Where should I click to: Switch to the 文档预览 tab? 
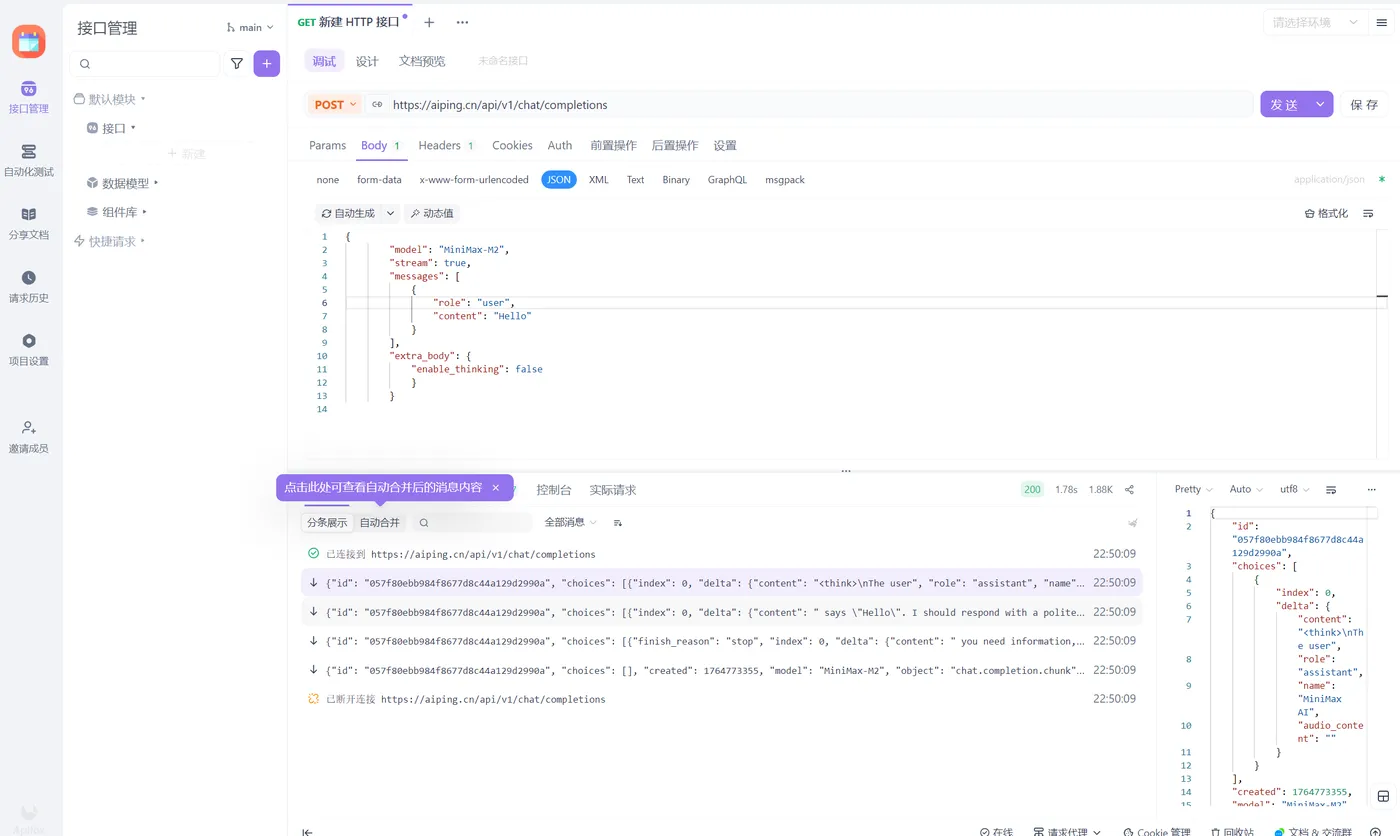click(422, 62)
